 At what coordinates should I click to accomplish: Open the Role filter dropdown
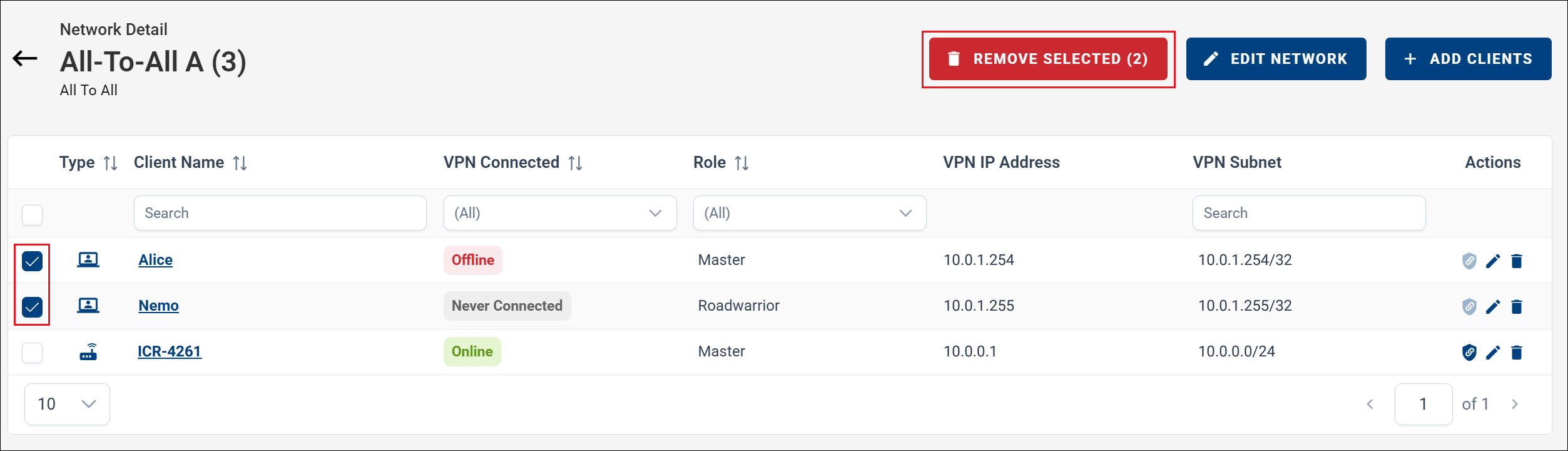(810, 213)
